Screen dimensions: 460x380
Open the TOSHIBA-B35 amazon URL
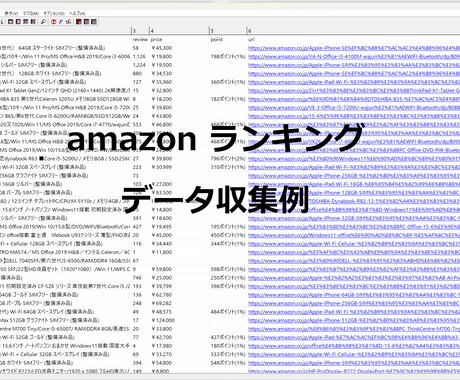(x=354, y=99)
